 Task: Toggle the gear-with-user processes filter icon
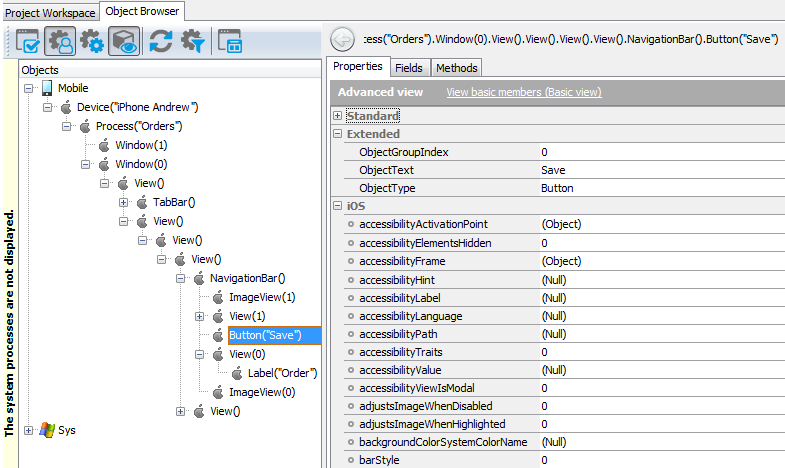(x=60, y=41)
